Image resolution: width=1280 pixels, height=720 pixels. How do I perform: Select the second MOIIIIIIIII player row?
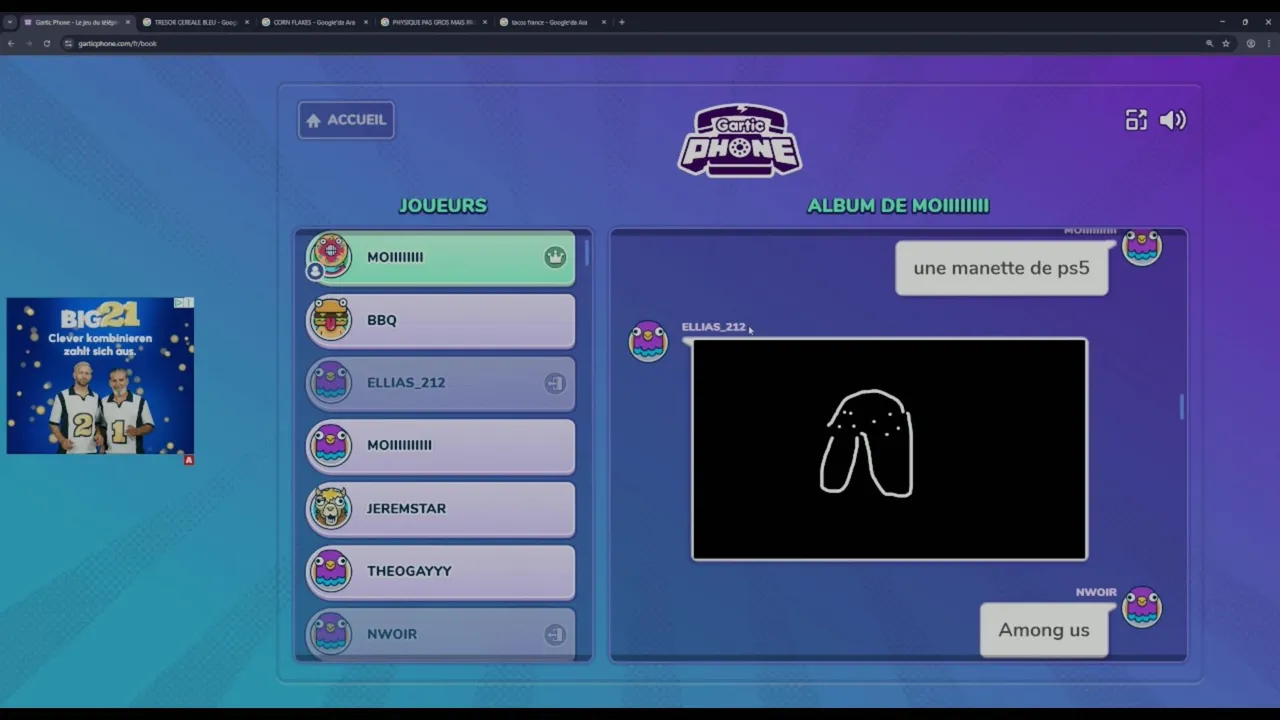(441, 445)
